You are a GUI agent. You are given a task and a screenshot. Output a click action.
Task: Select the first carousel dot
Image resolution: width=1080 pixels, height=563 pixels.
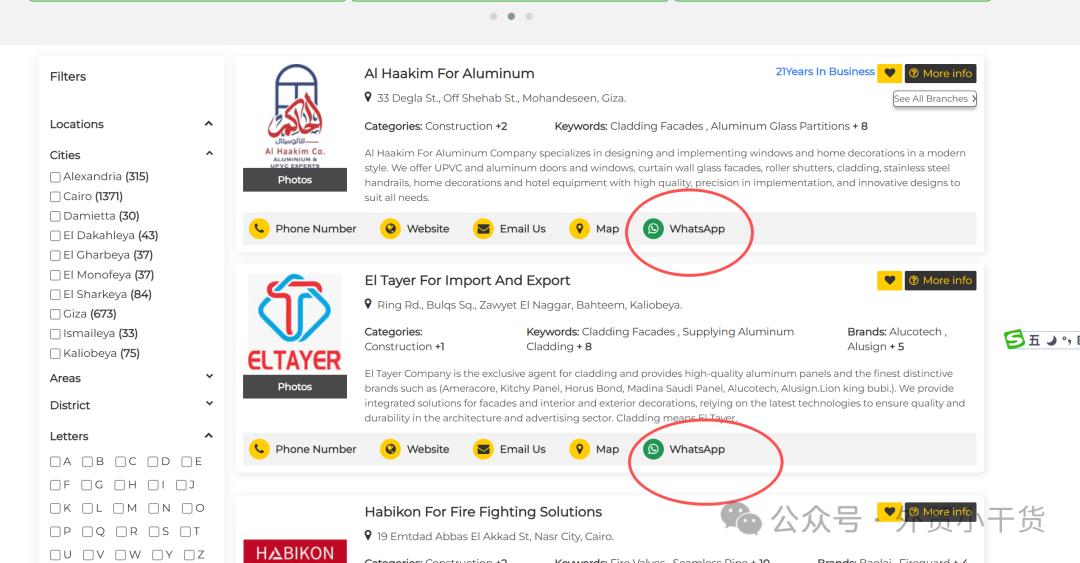(493, 17)
